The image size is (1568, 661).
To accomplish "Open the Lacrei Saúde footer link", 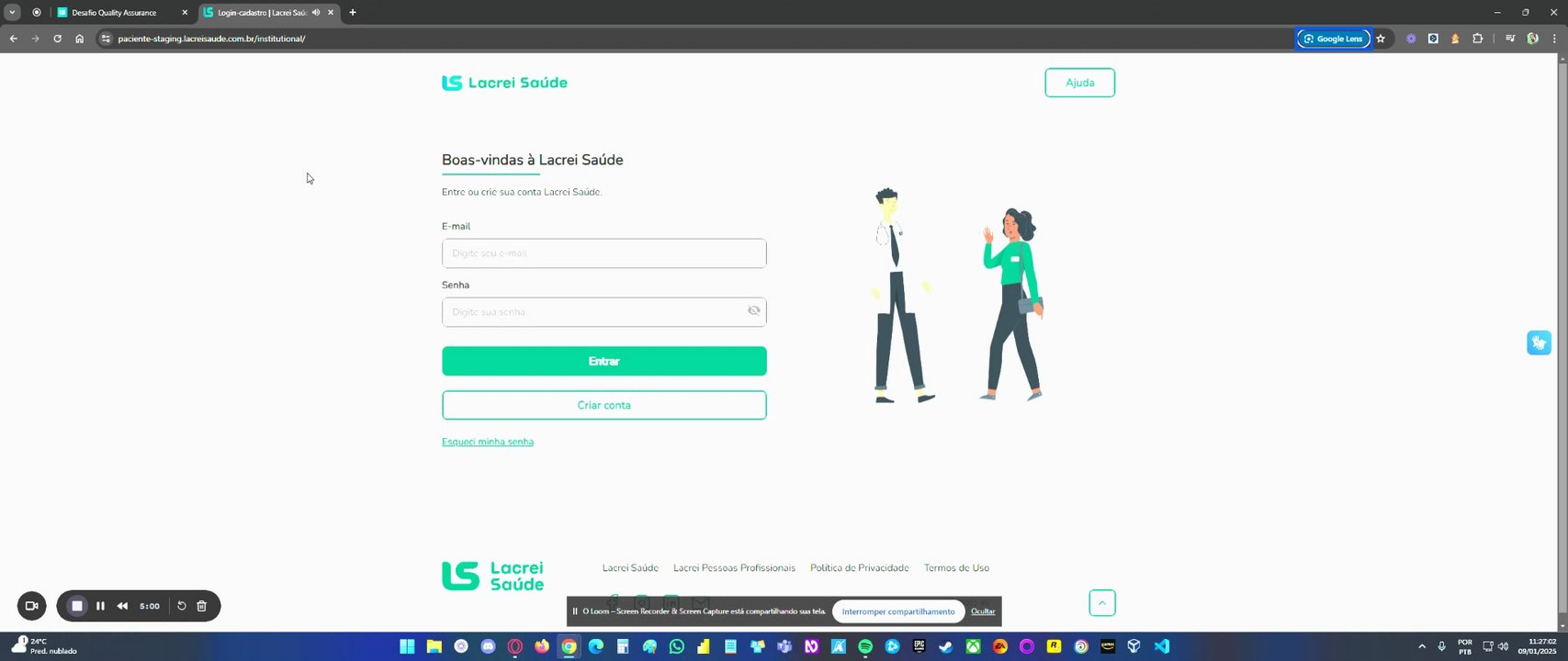I will coord(630,568).
